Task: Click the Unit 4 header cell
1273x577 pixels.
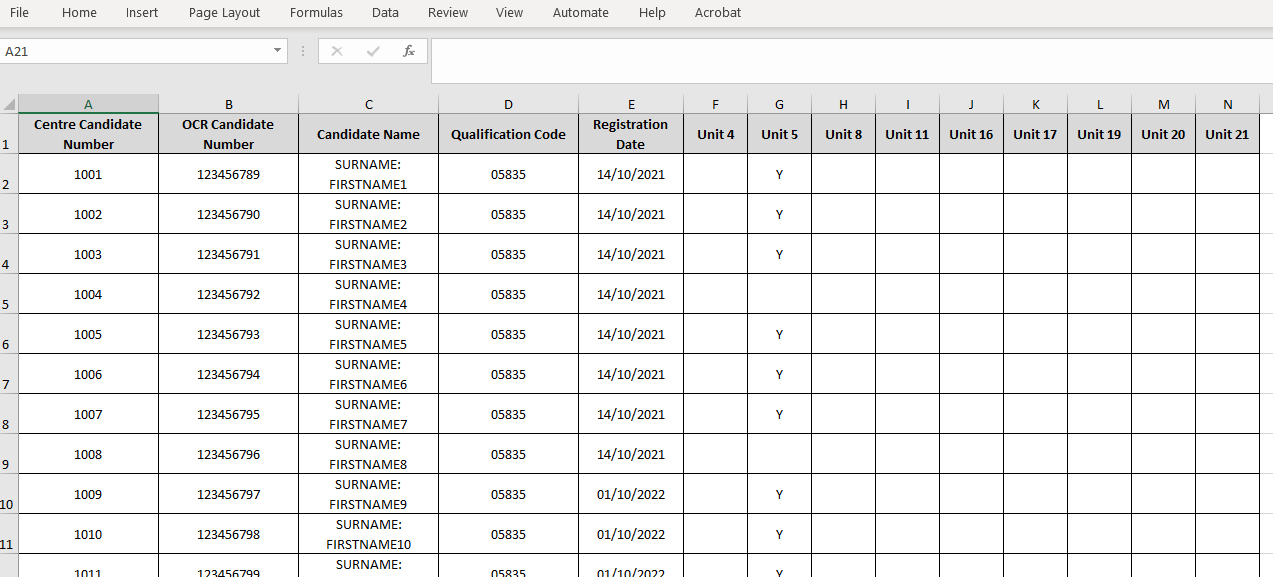Action: click(715, 134)
